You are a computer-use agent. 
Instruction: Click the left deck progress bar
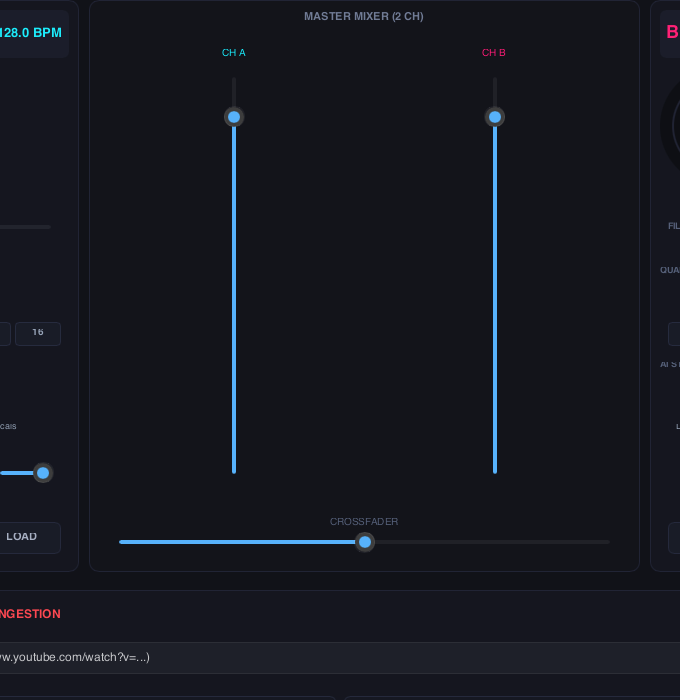[25, 227]
